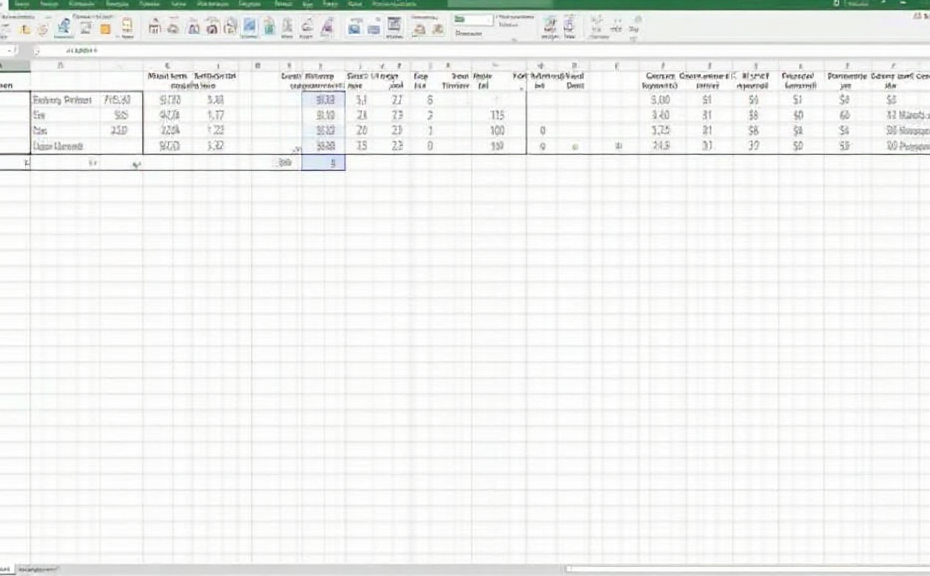Click the orange square icon in the ribbon
This screenshot has height=576, width=930.
point(105,28)
